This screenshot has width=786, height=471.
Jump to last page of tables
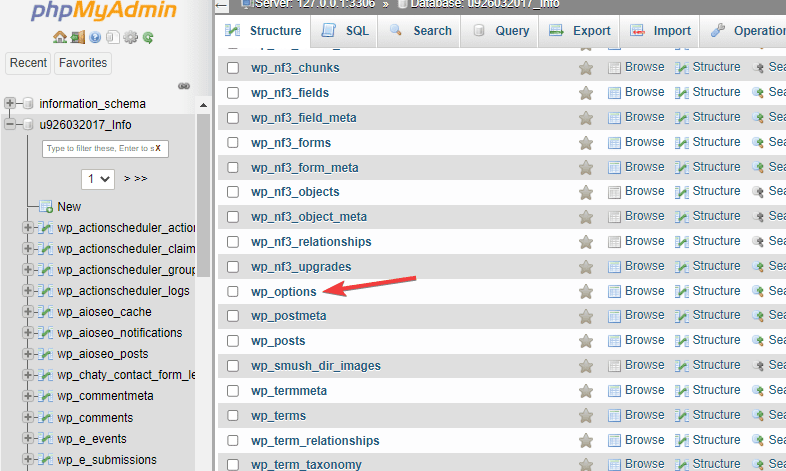coord(141,178)
